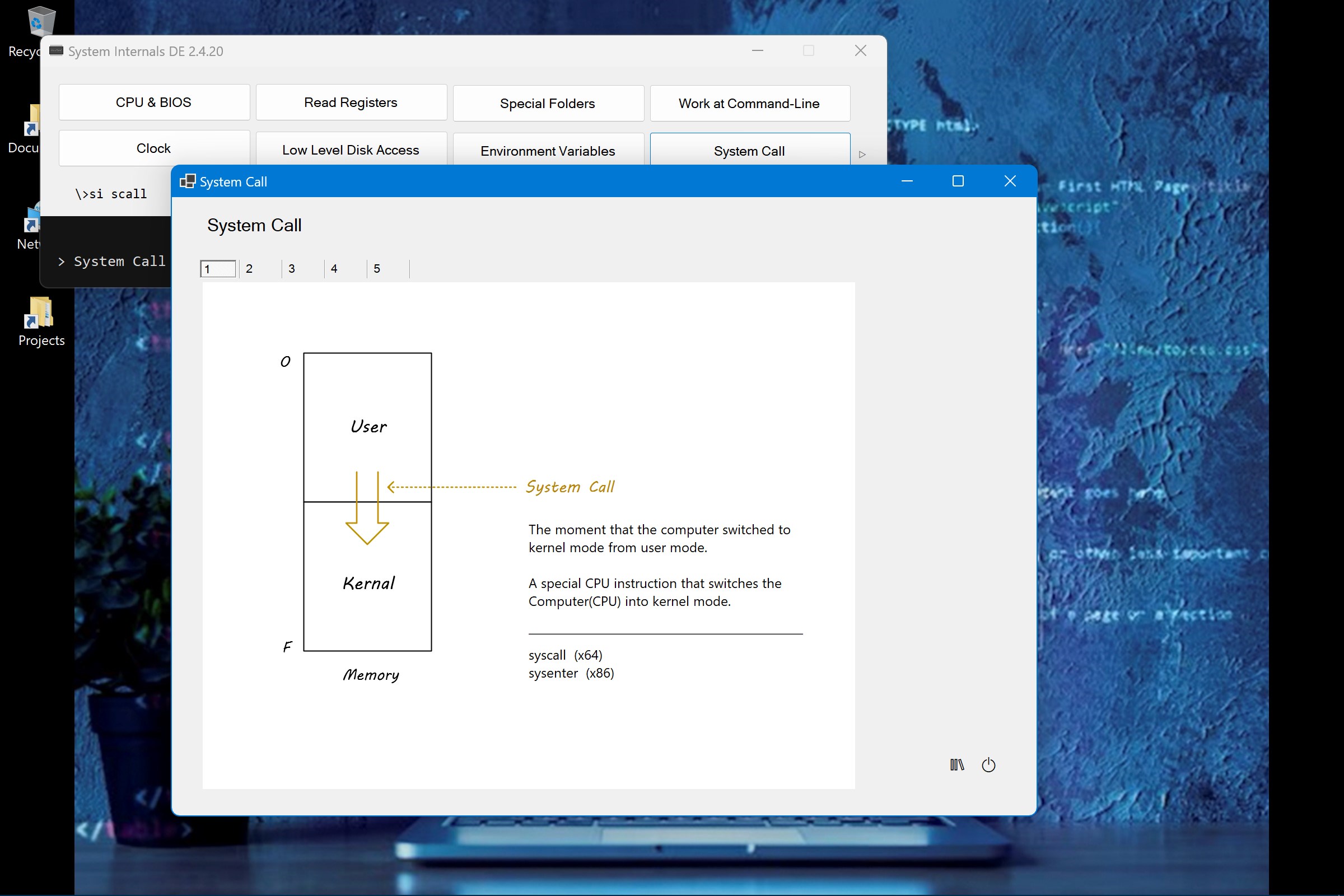Click the Environment Variables button

click(x=548, y=151)
